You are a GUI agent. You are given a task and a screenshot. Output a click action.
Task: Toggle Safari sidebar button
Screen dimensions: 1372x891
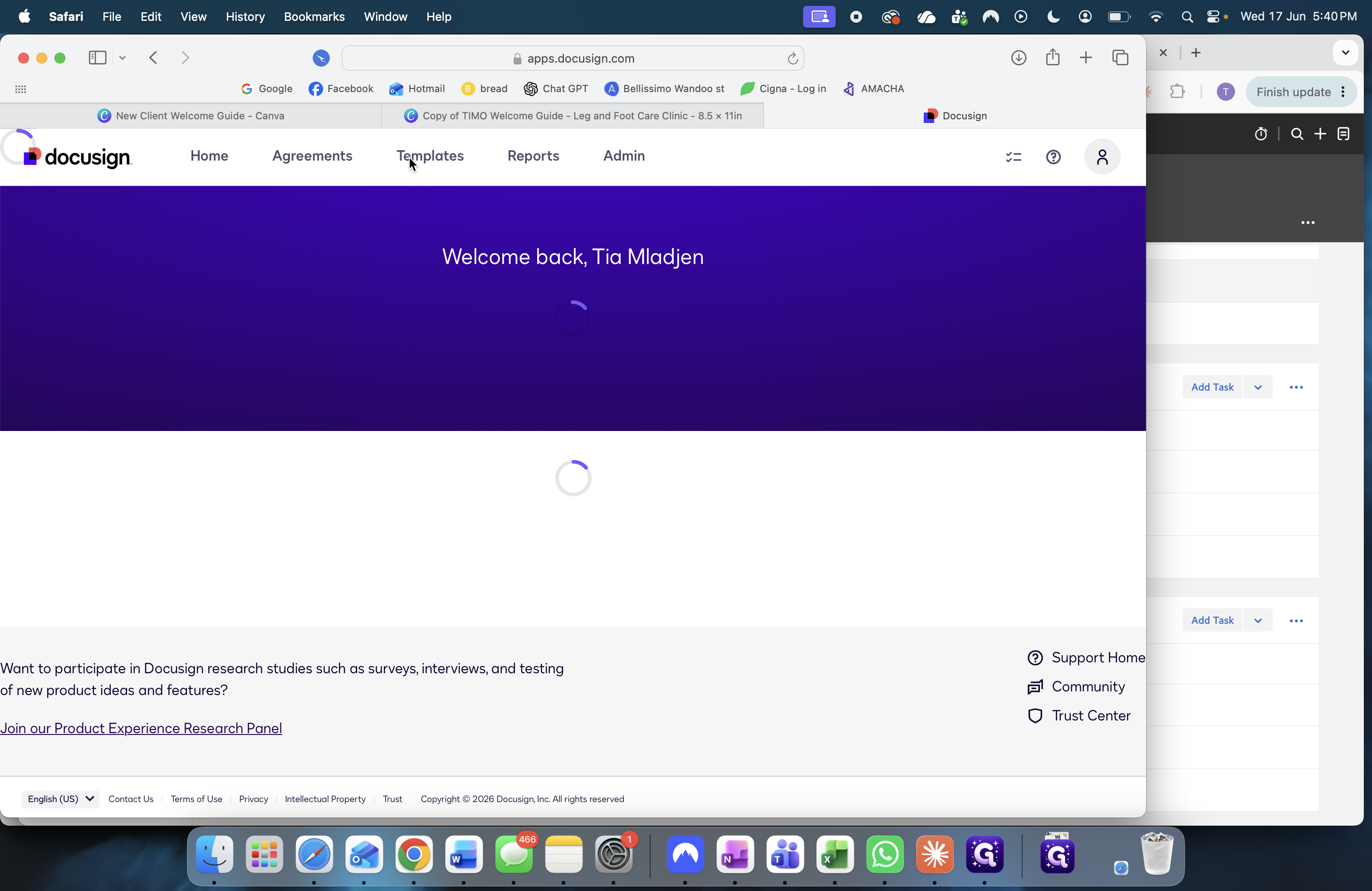[x=98, y=58]
